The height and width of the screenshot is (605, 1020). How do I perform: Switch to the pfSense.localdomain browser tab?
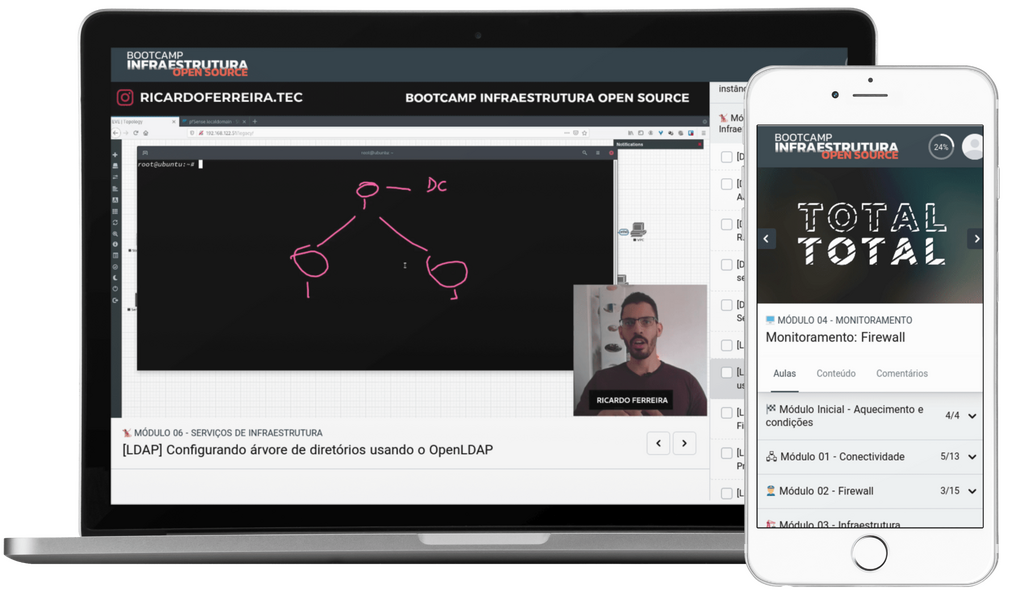tap(213, 122)
